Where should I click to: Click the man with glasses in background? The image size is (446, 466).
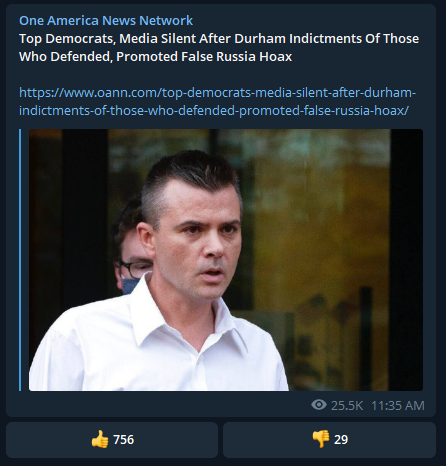tap(132, 247)
